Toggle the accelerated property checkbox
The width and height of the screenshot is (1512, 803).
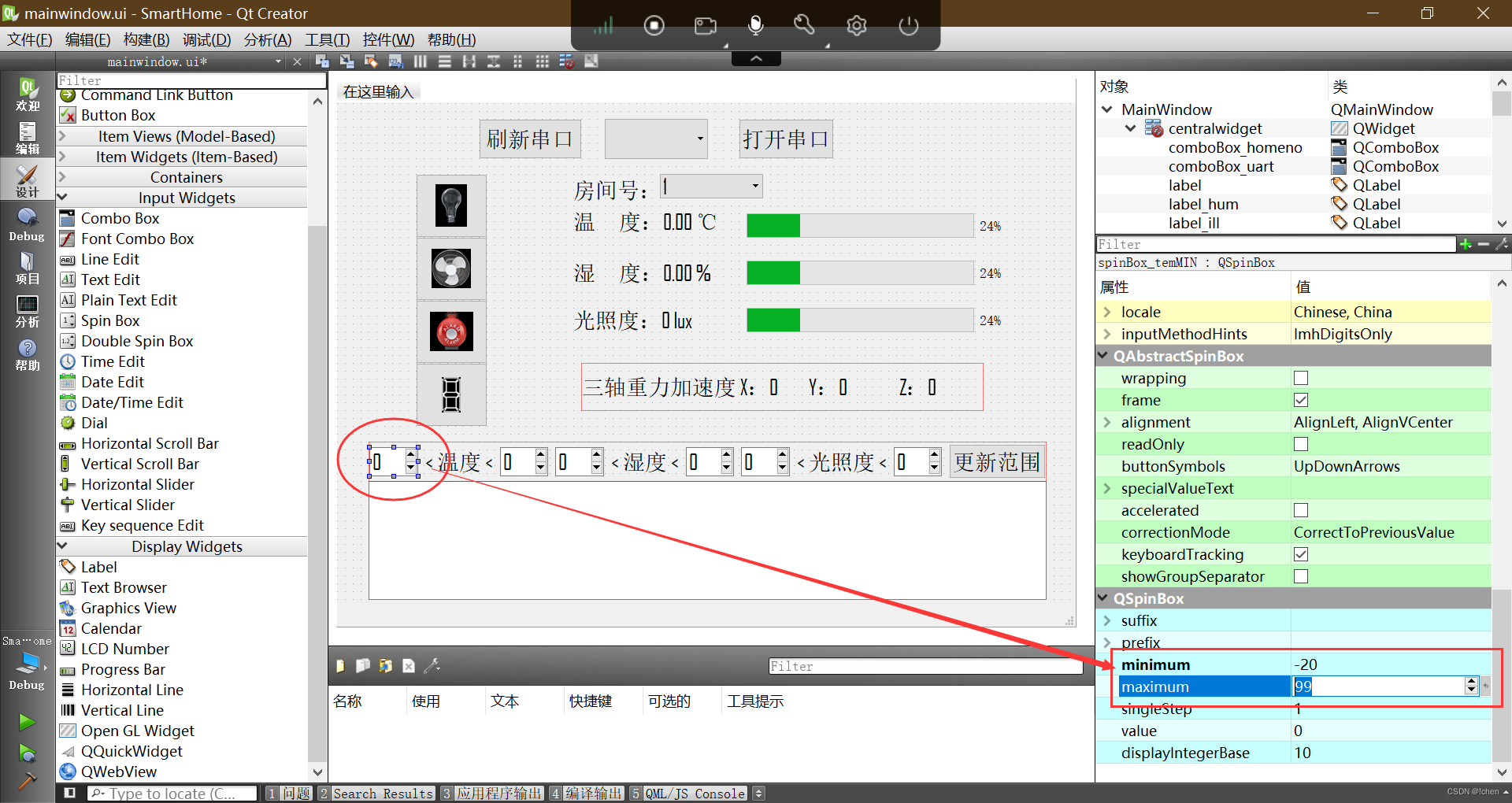pyautogui.click(x=1301, y=510)
